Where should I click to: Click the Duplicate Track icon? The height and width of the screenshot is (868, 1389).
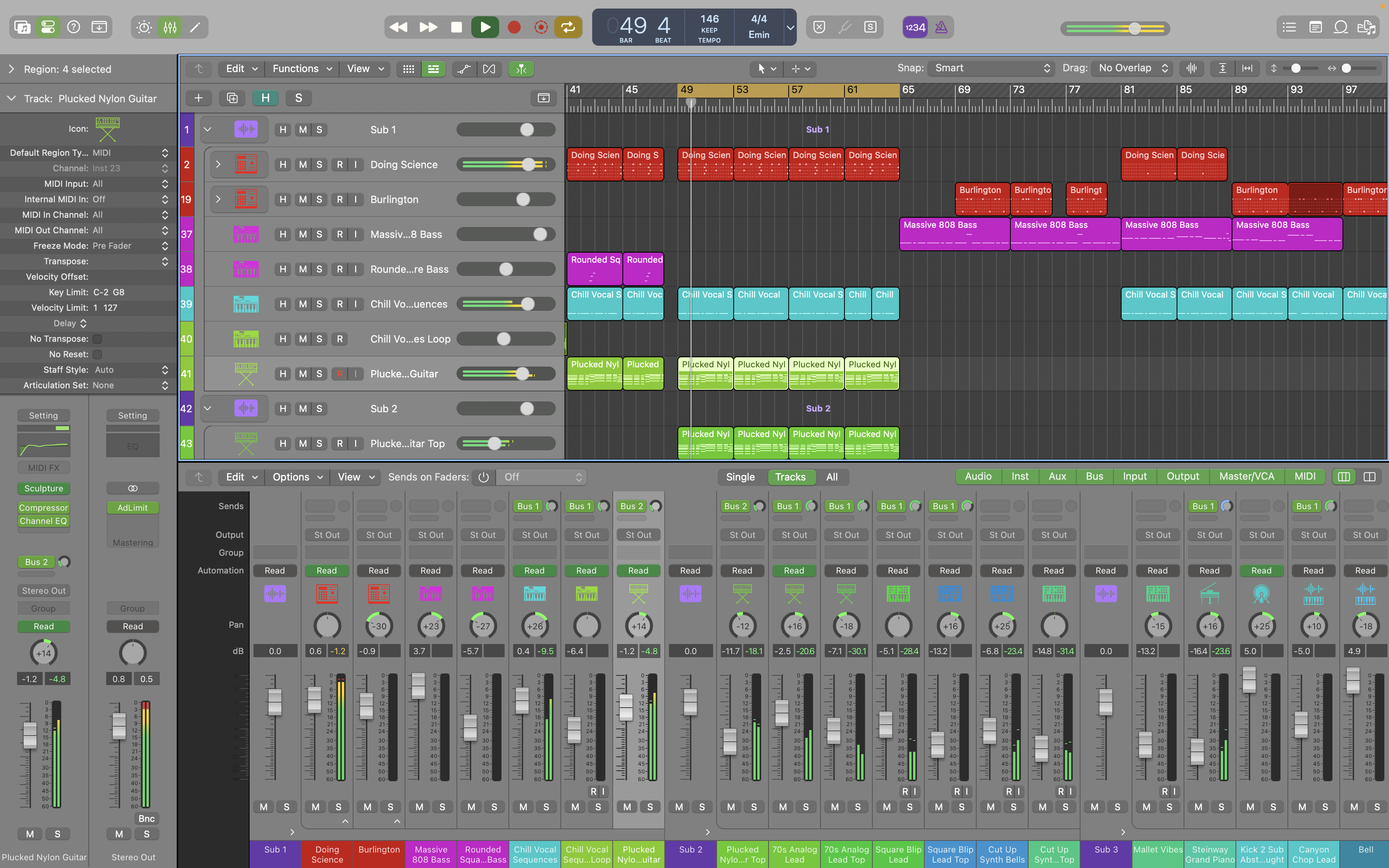(x=232, y=98)
